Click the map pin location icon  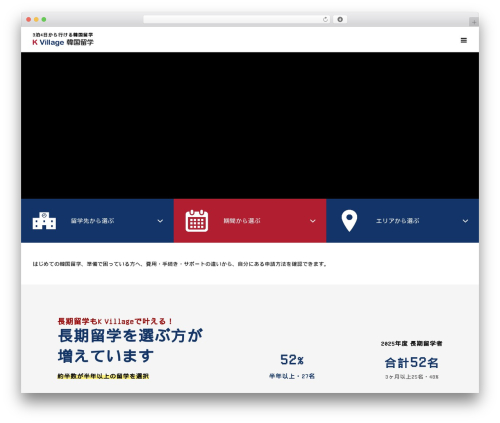349,221
